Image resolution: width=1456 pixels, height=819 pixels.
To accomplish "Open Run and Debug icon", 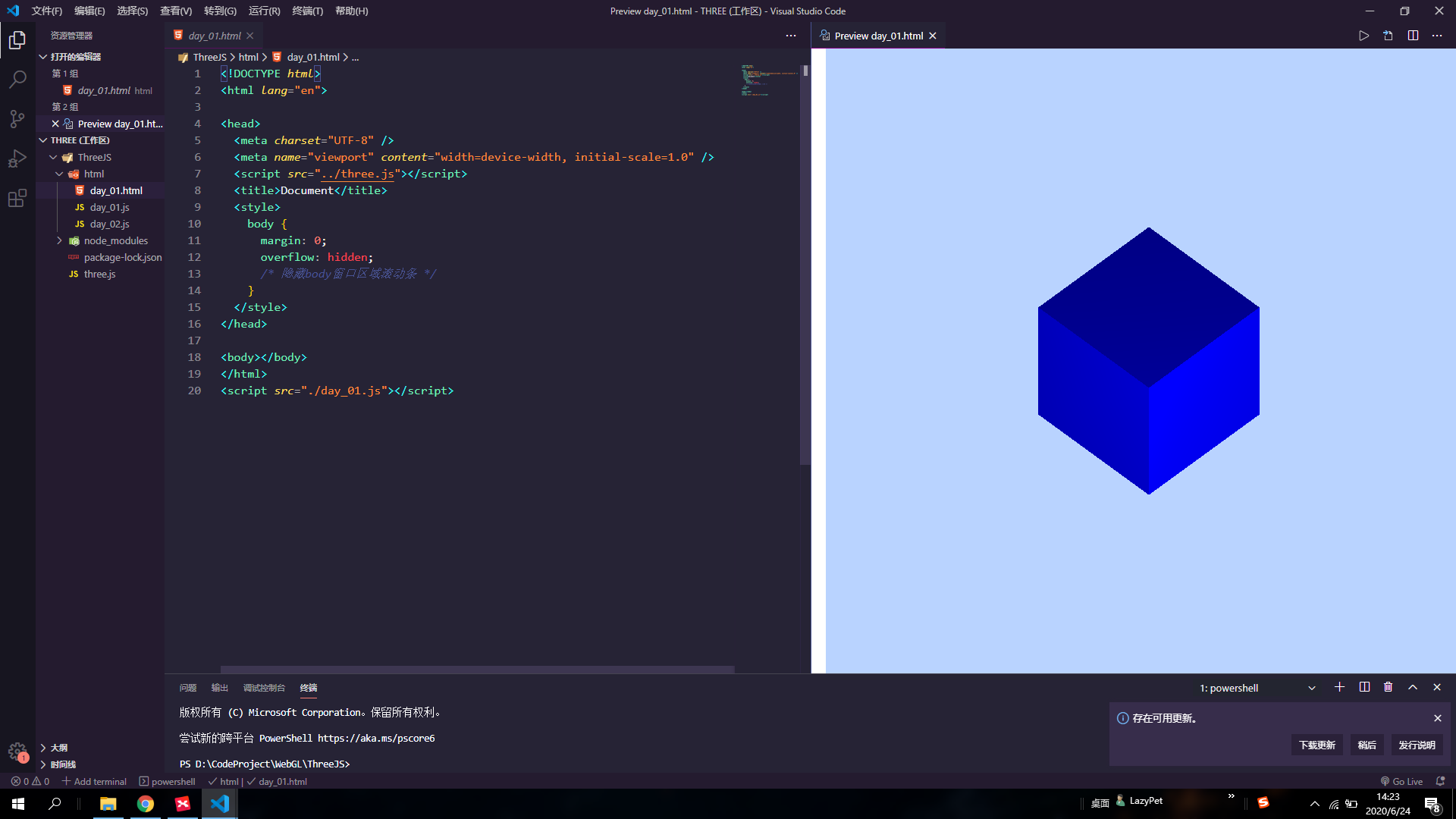I will pyautogui.click(x=17, y=158).
